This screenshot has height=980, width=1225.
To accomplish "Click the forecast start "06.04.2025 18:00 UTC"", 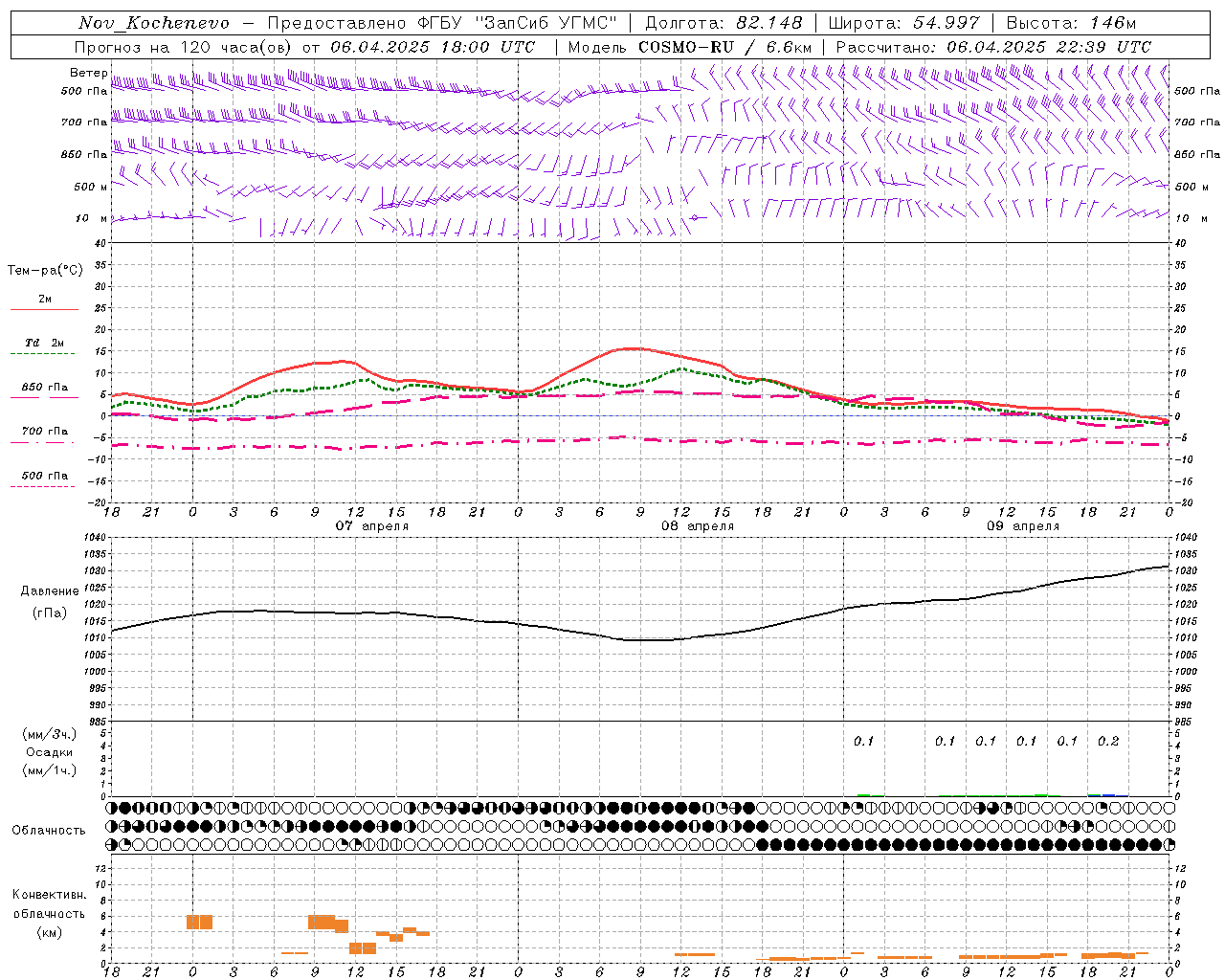I will tap(433, 46).
